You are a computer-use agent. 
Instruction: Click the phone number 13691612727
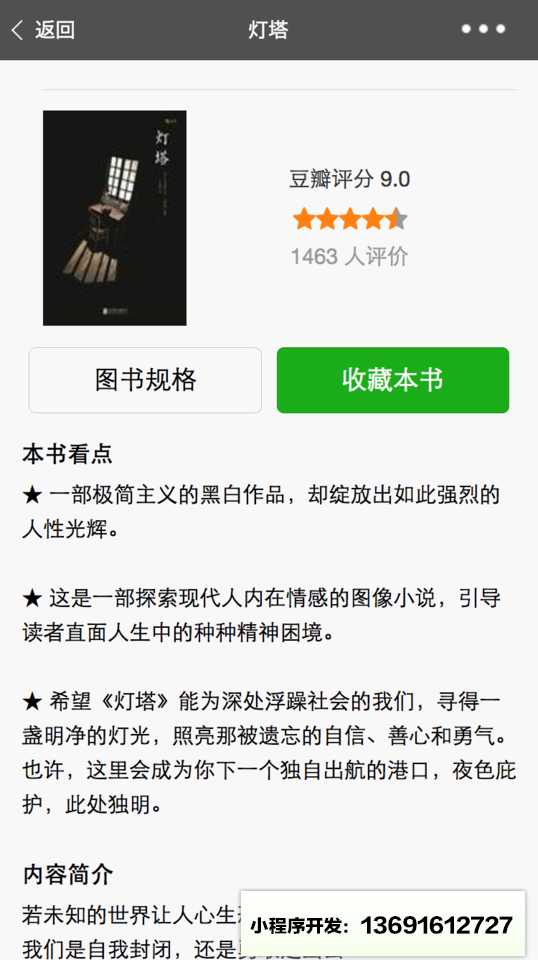[436, 925]
